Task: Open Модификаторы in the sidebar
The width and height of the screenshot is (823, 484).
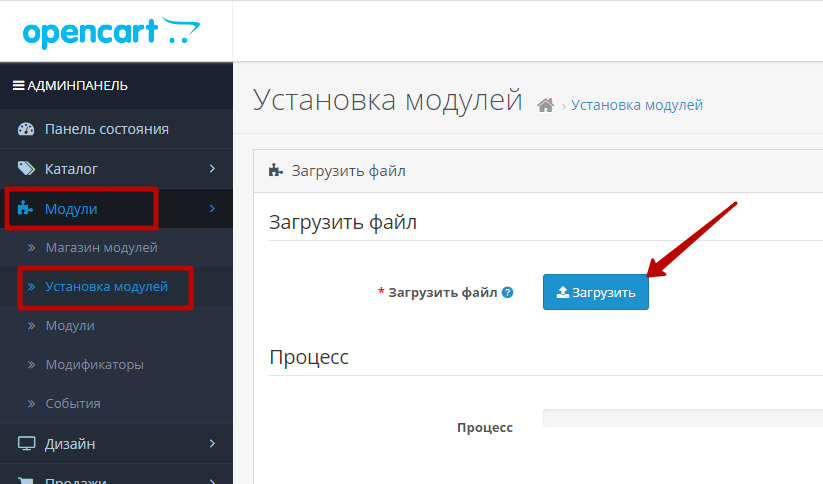Action: click(x=94, y=364)
